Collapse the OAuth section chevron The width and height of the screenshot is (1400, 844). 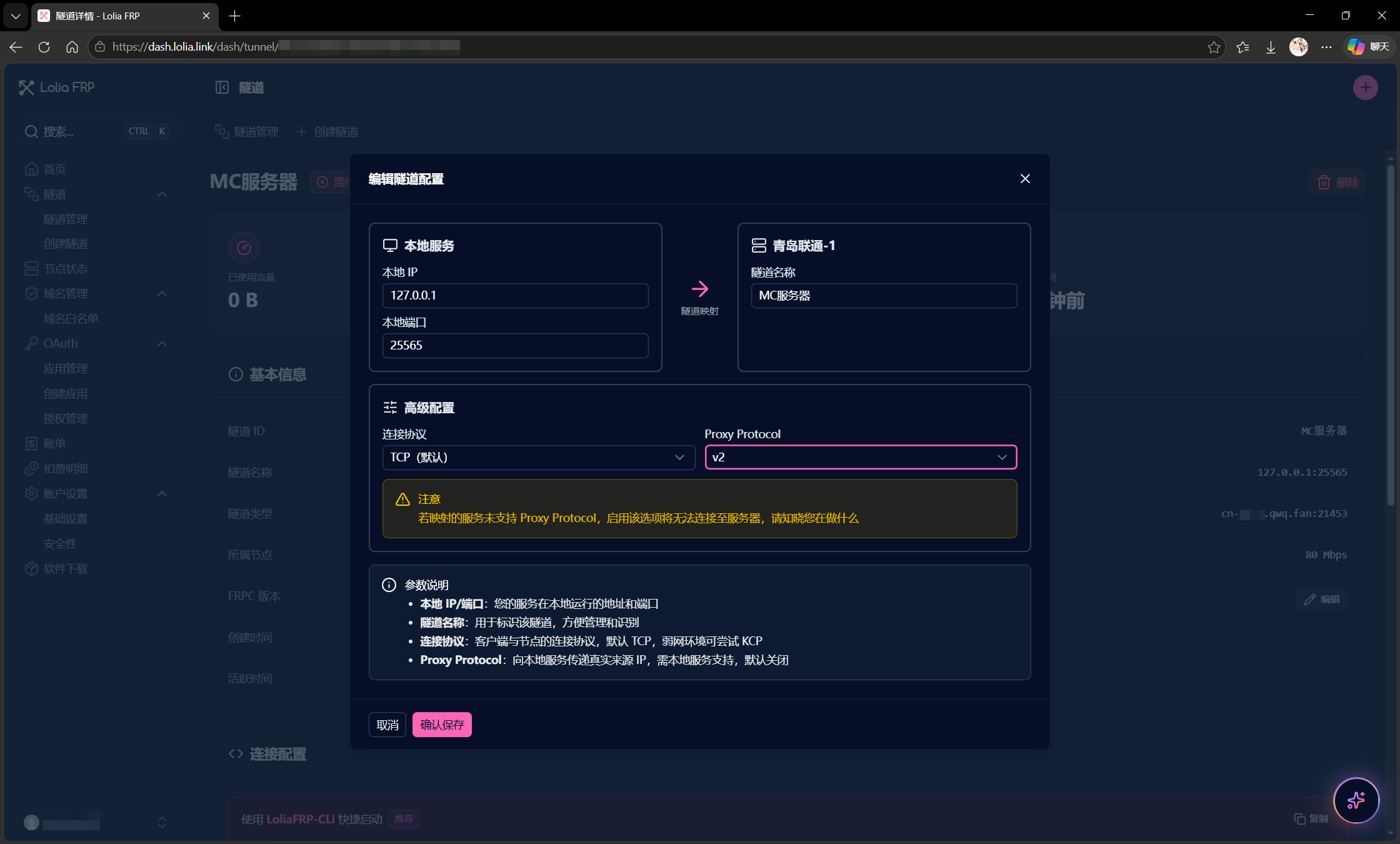(162, 344)
